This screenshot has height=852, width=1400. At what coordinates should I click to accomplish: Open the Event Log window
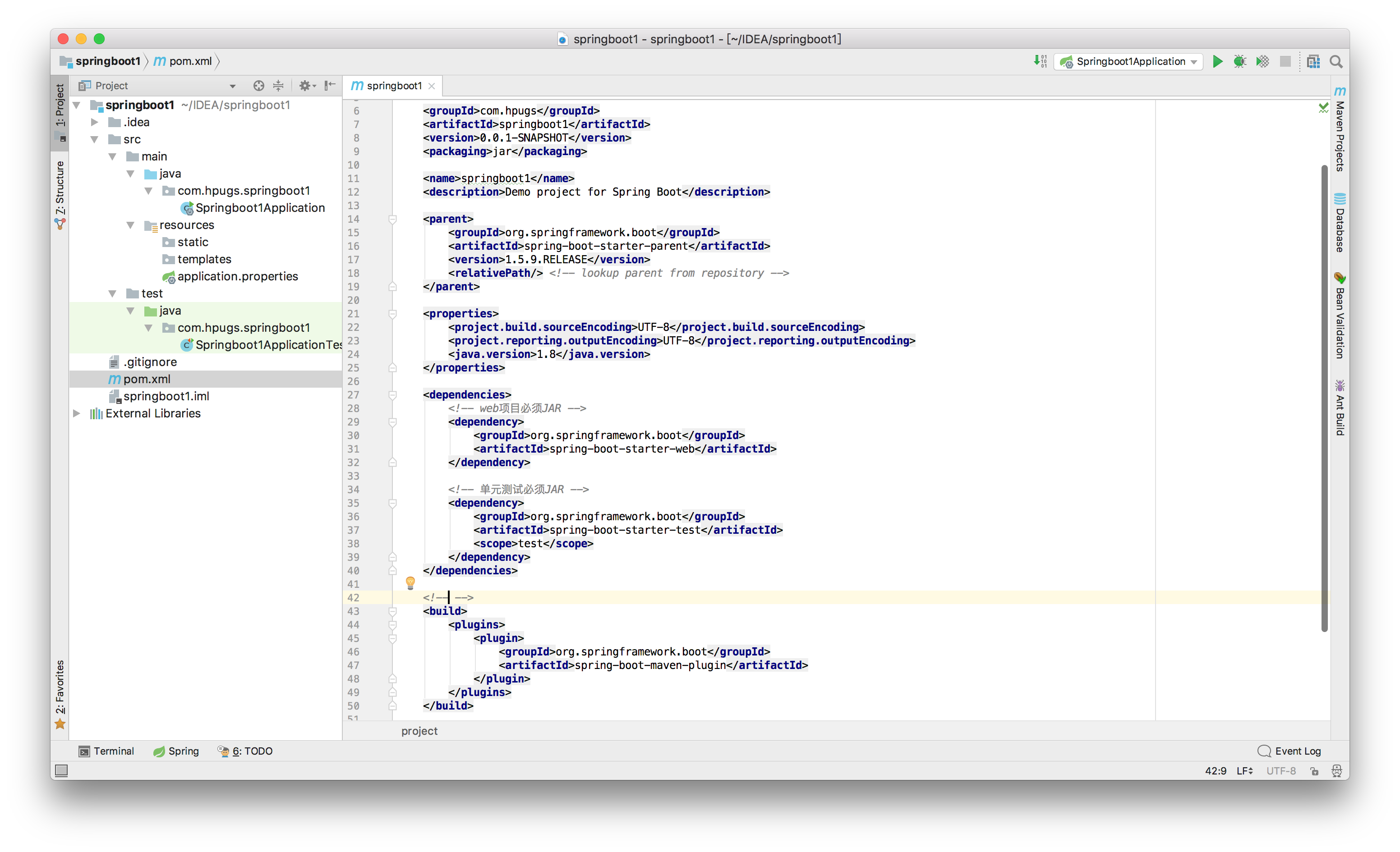[1289, 751]
